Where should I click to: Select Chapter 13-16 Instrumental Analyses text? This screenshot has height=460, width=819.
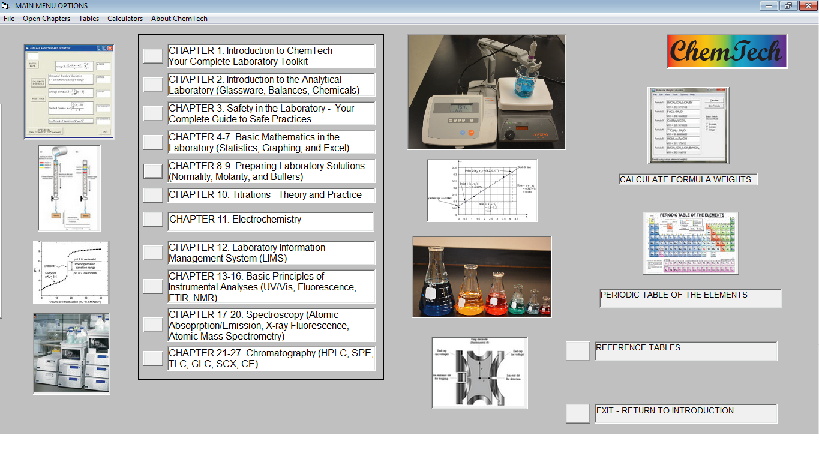271,287
